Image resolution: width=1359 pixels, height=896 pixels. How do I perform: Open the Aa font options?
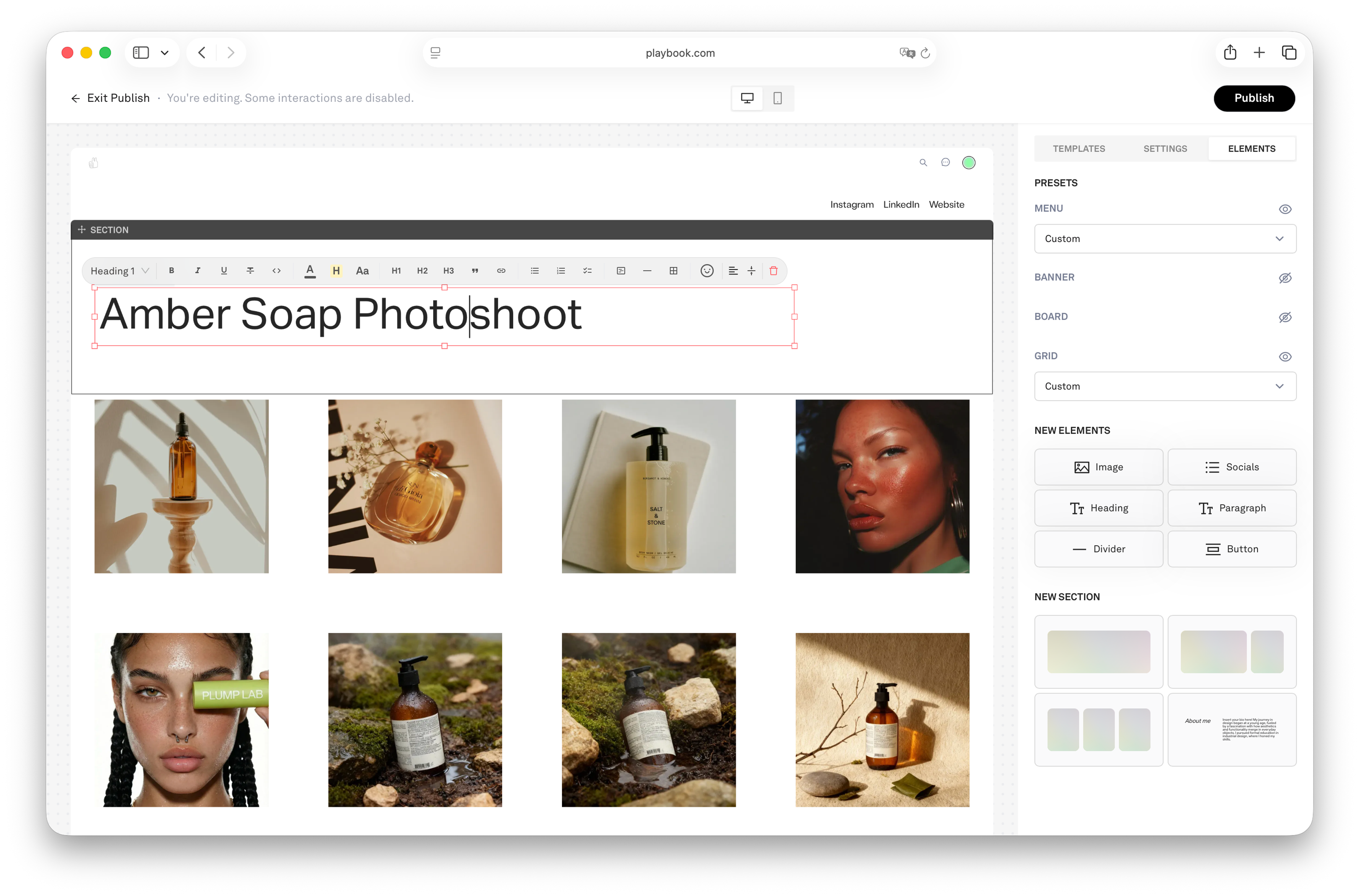click(362, 271)
